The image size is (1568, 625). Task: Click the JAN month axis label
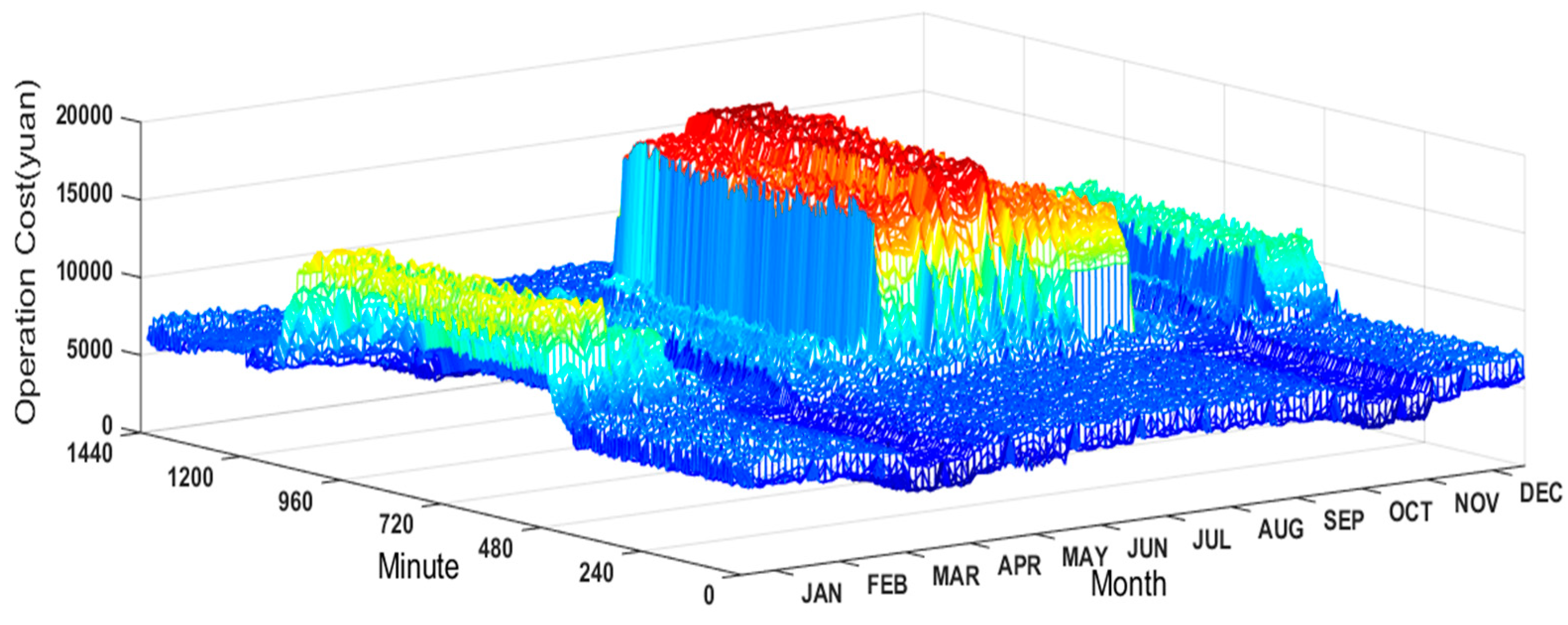tap(822, 593)
